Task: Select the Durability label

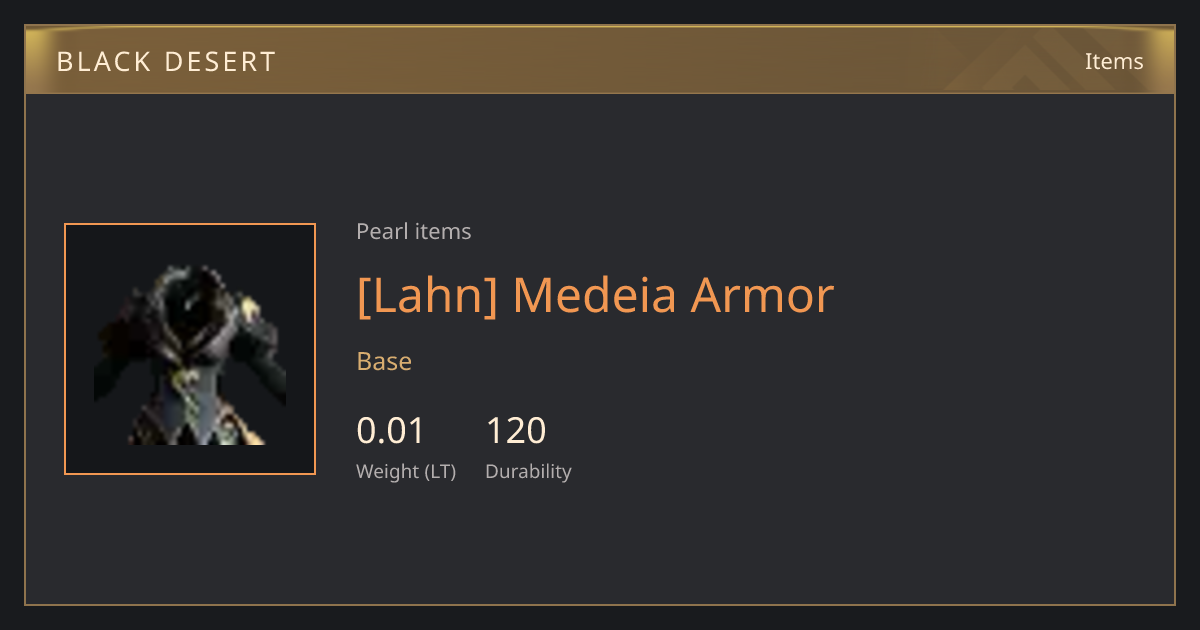Action: [528, 471]
